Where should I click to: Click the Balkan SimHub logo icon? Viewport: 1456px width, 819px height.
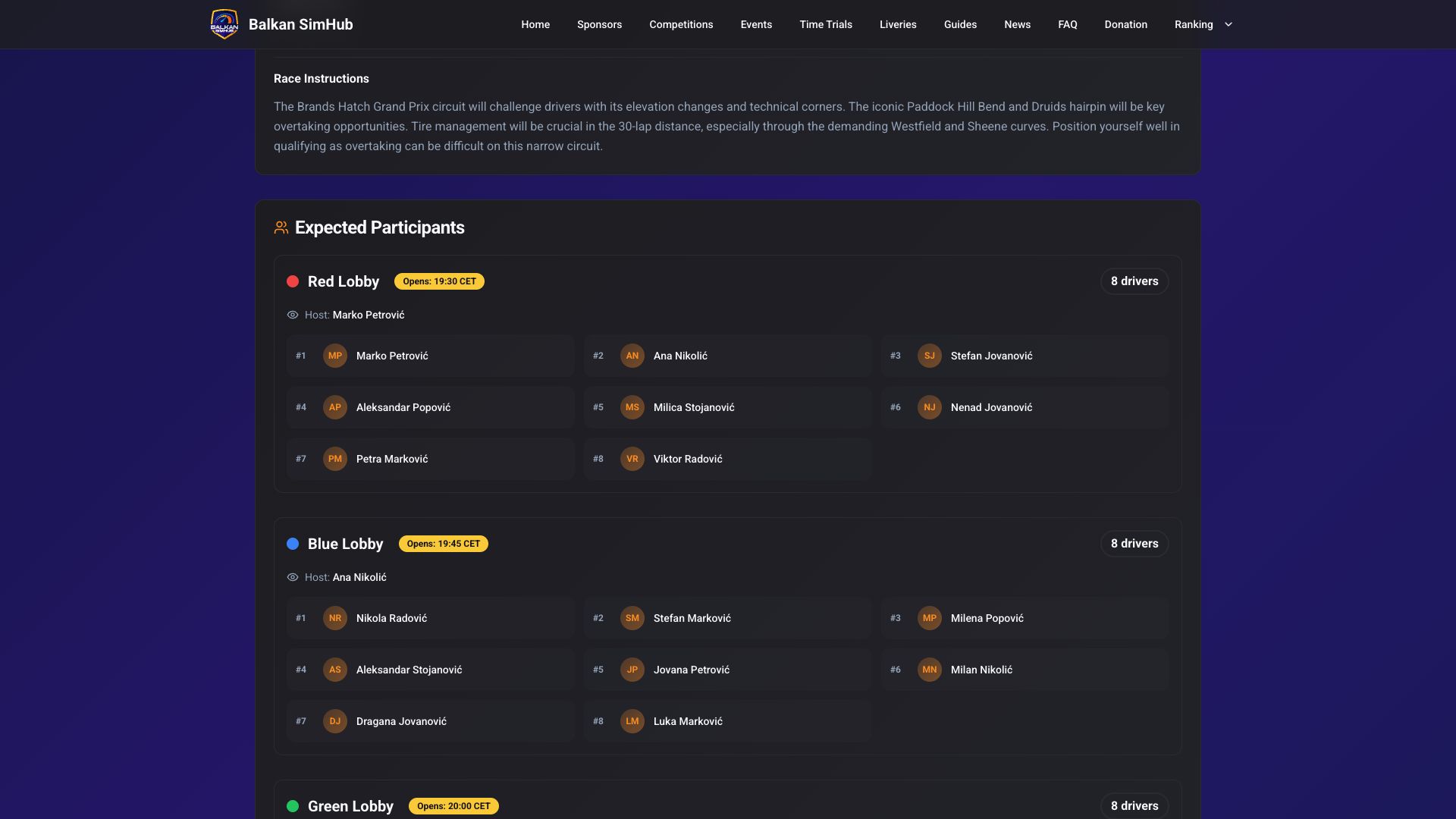coord(224,24)
